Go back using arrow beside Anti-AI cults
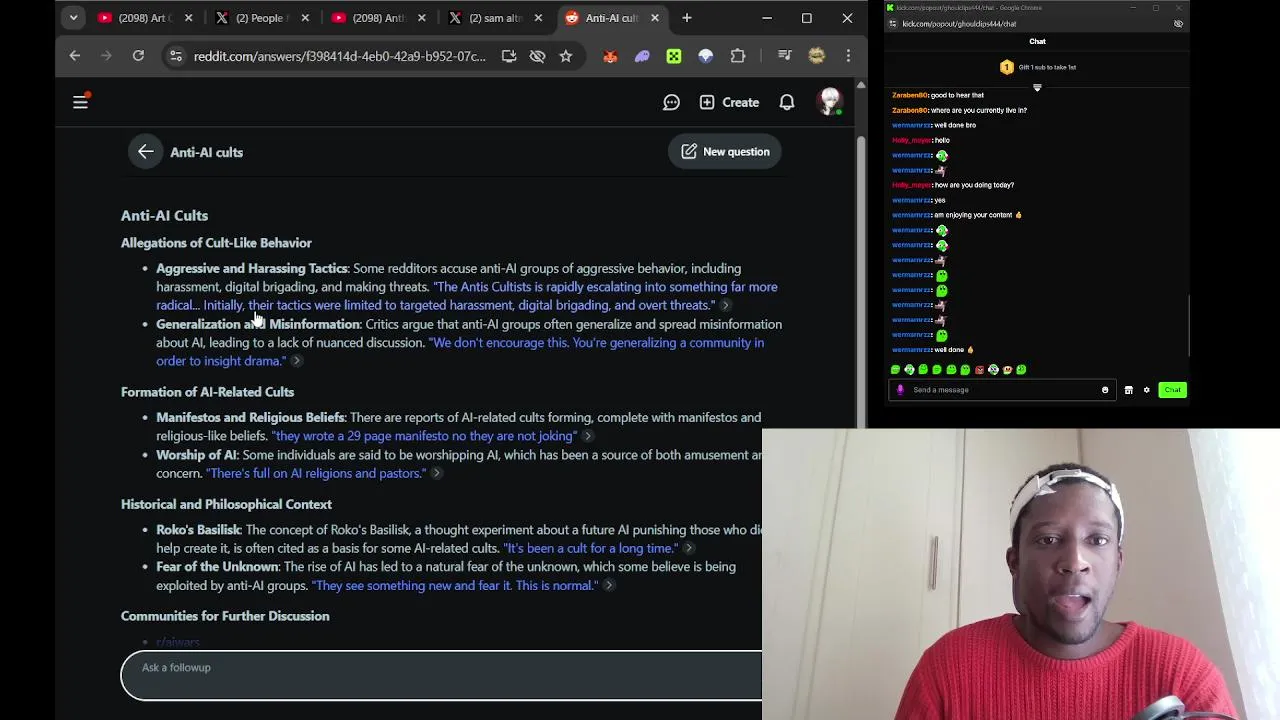This screenshot has height=720, width=1280. (146, 152)
